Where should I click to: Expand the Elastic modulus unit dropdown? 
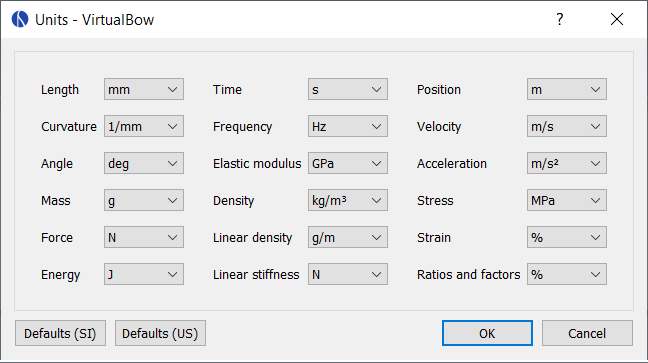(x=348, y=163)
